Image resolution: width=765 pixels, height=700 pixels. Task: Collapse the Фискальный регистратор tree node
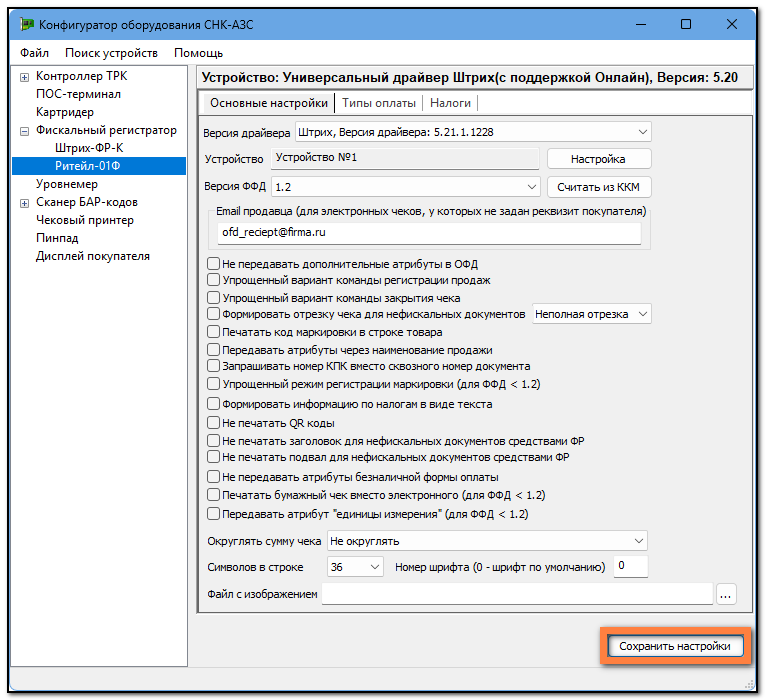coord(24,131)
